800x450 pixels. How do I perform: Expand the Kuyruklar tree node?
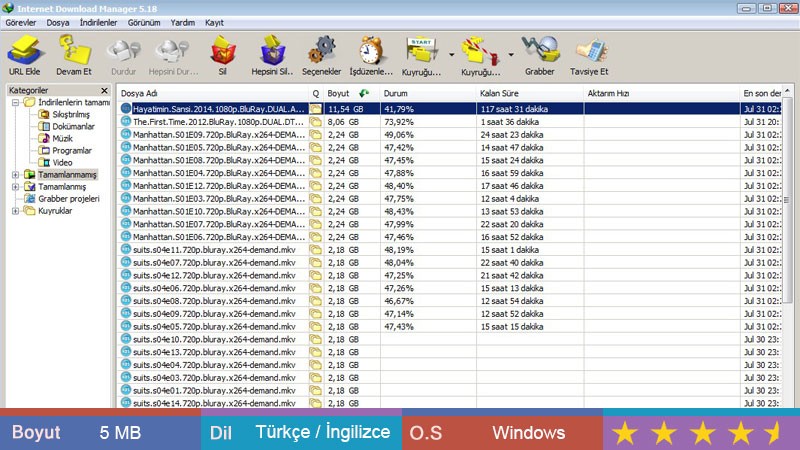click(x=15, y=211)
